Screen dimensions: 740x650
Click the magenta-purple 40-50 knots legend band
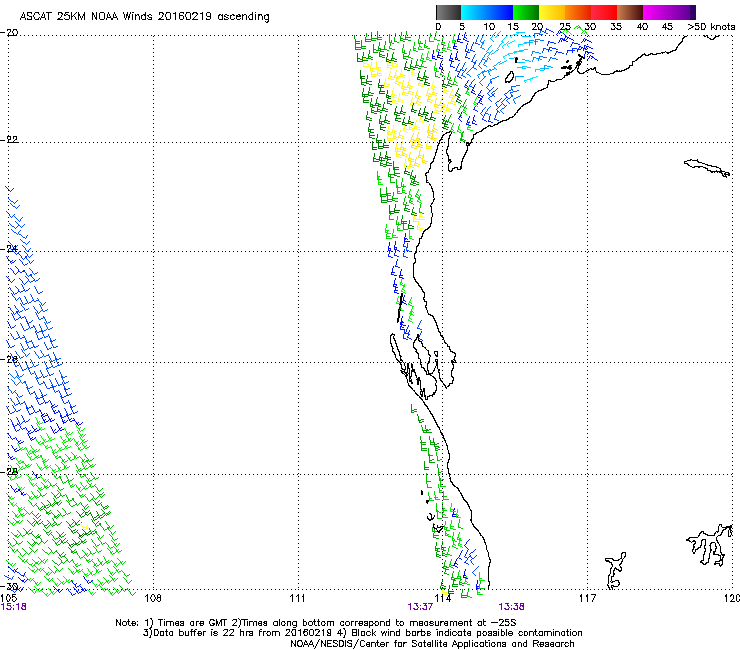click(x=669, y=12)
